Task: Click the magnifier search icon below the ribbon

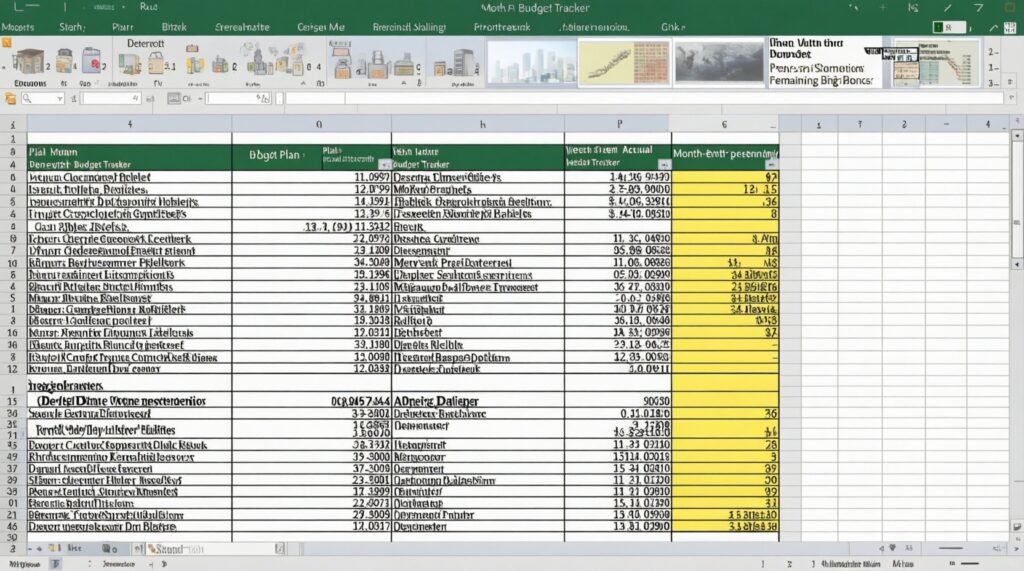Action: click(x=29, y=99)
